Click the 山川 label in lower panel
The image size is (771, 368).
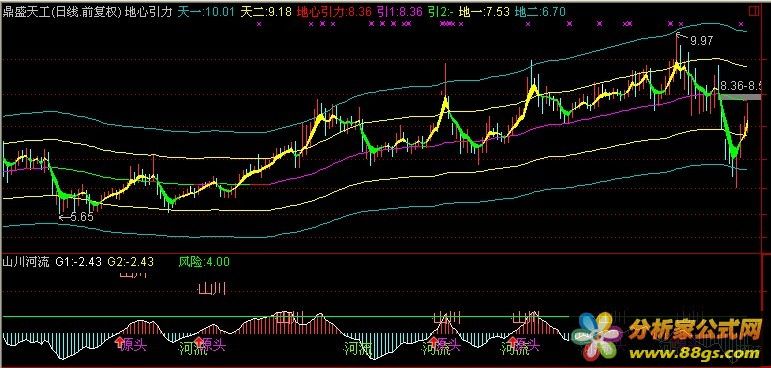point(211,289)
